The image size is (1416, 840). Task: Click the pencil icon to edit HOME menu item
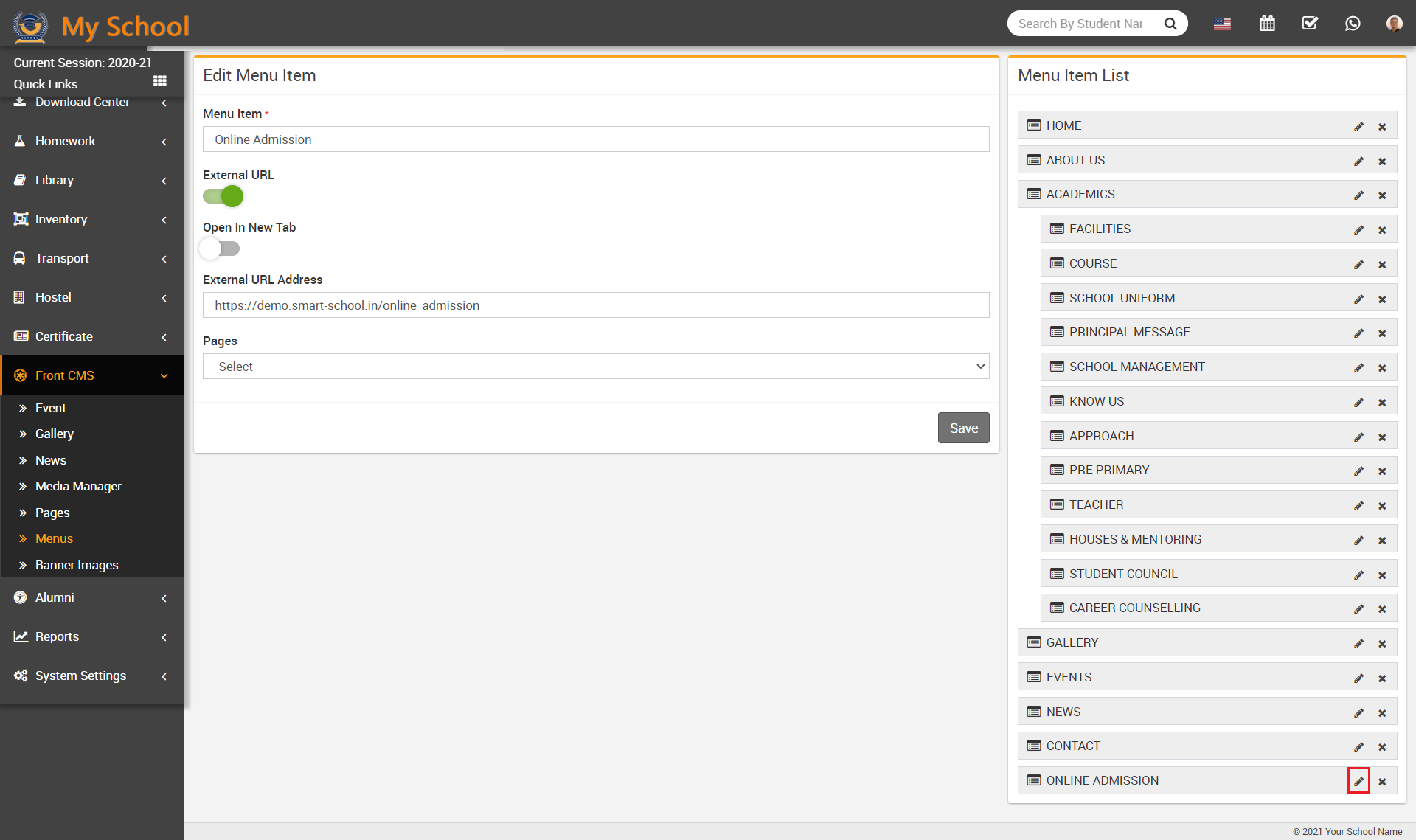point(1359,125)
